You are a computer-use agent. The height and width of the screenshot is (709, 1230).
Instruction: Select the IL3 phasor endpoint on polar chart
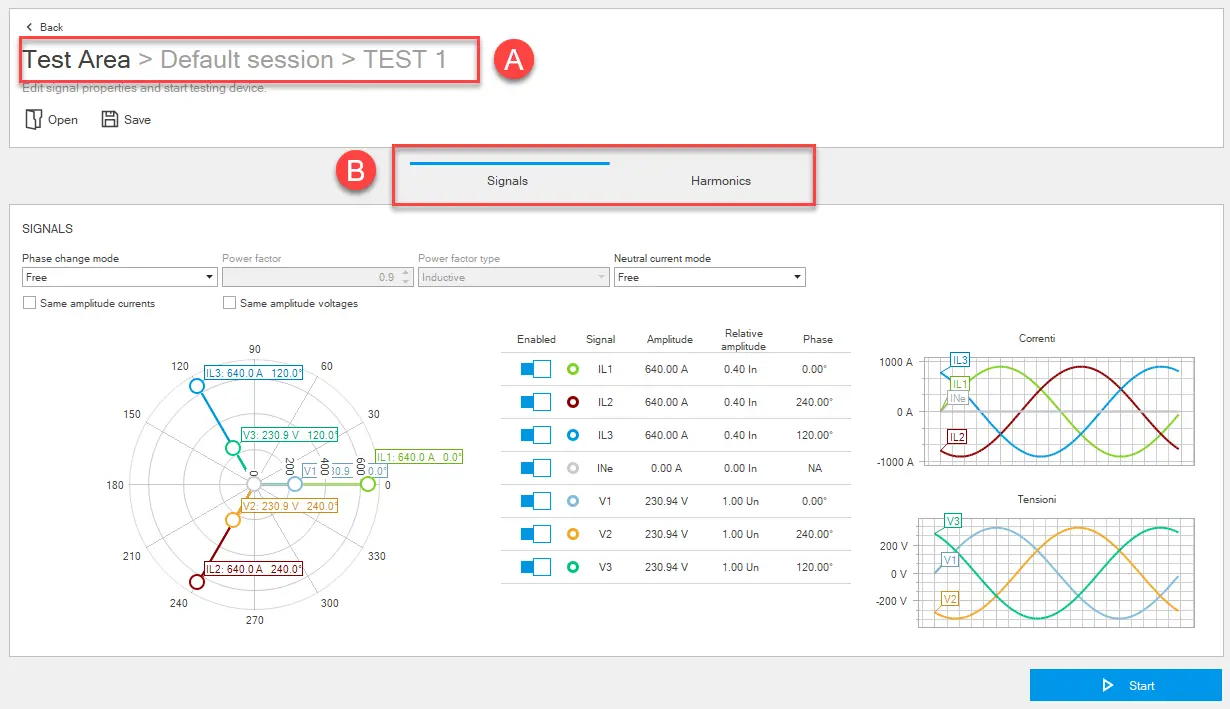click(196, 386)
